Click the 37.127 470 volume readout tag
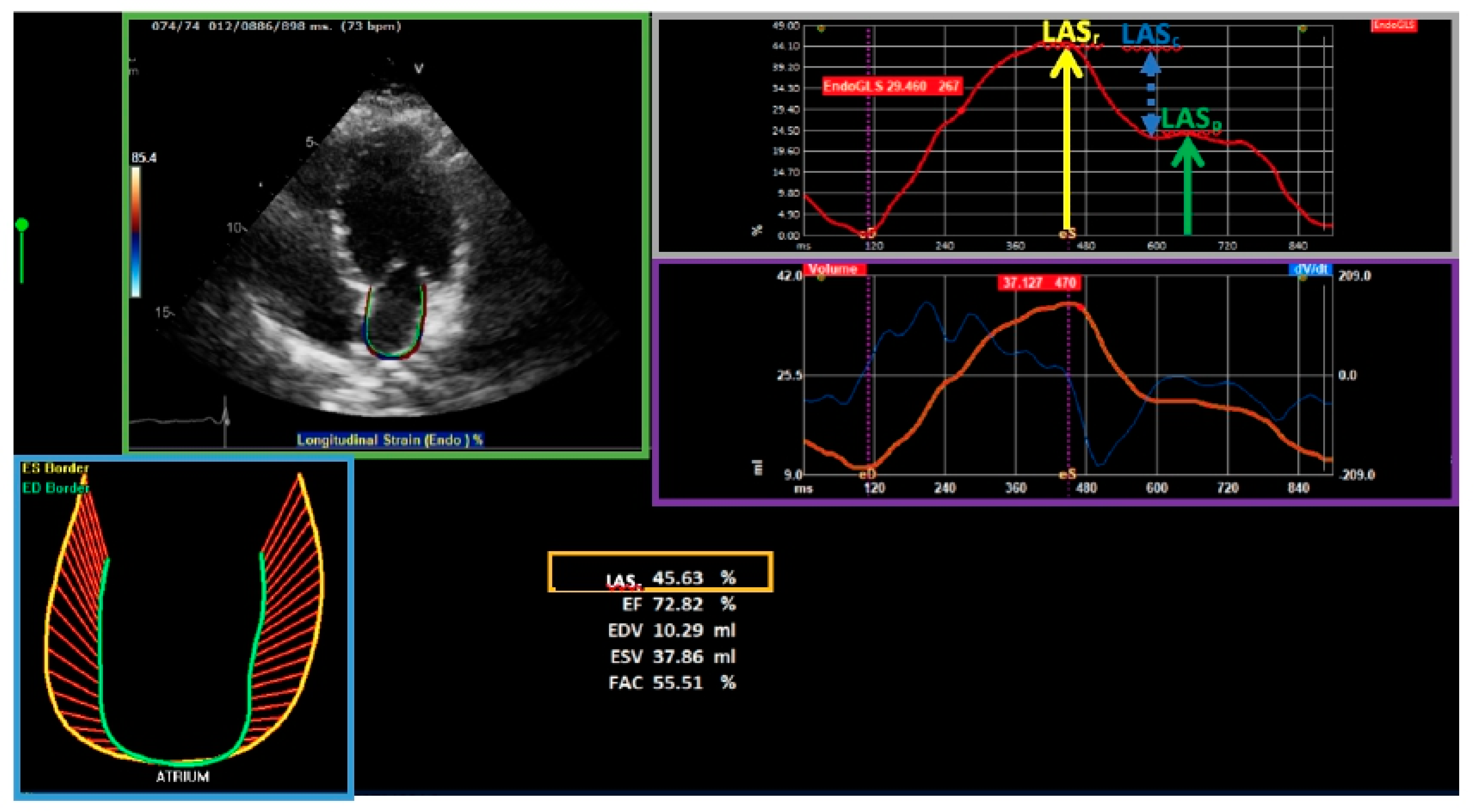Screen dimensions: 1474x812 click(1038, 283)
